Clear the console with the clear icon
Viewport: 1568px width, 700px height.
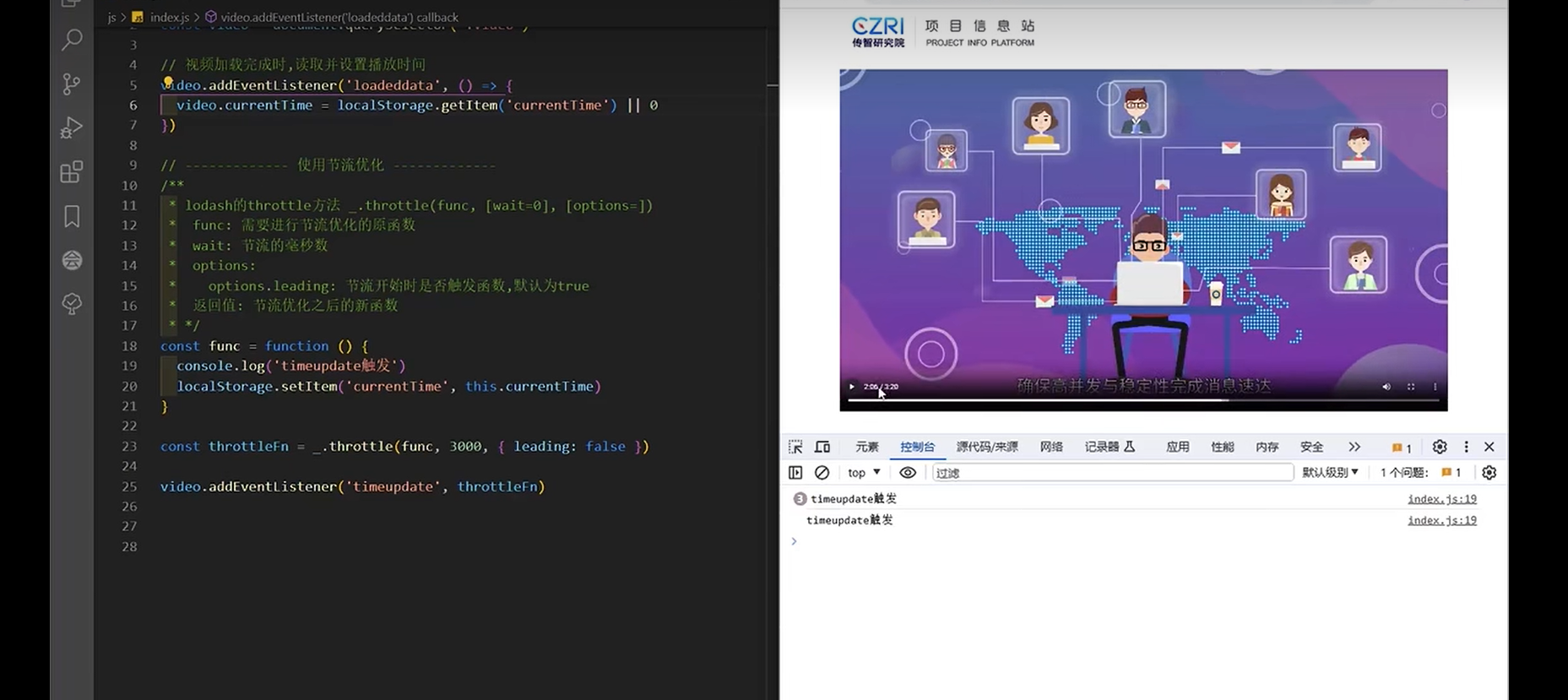coord(822,473)
